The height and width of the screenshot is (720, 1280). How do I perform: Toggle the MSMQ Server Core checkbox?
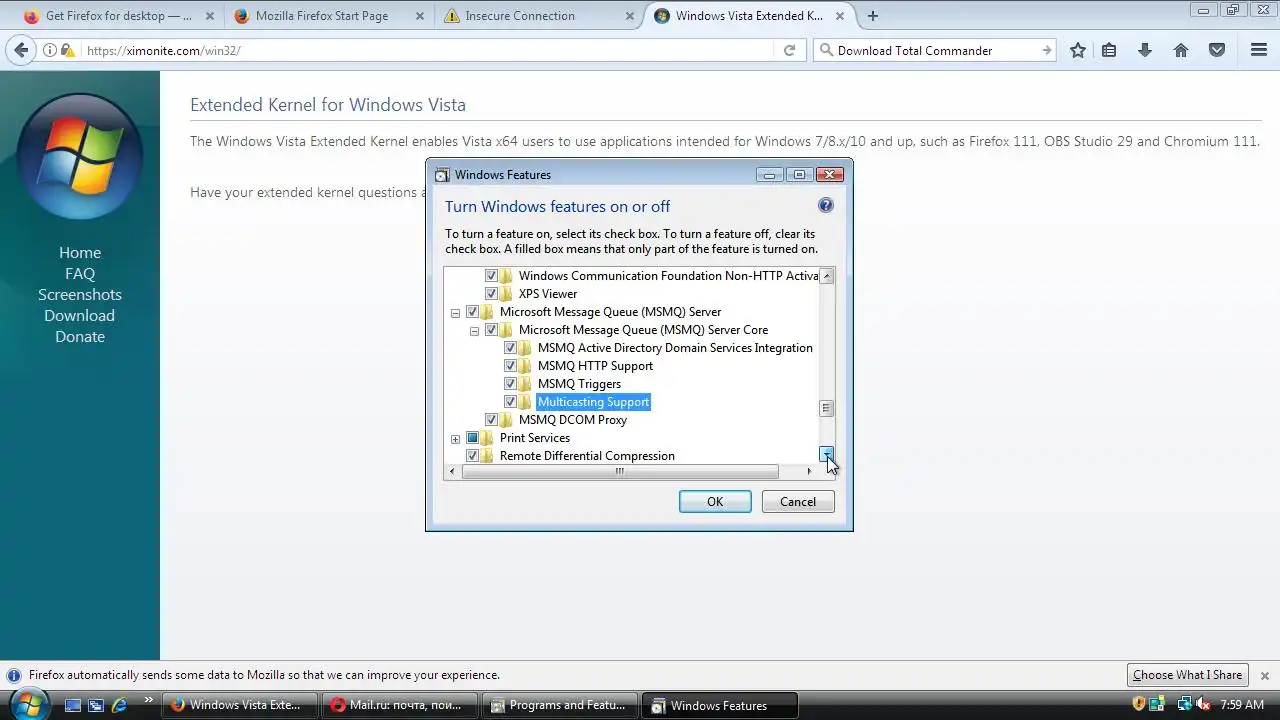pyautogui.click(x=491, y=330)
